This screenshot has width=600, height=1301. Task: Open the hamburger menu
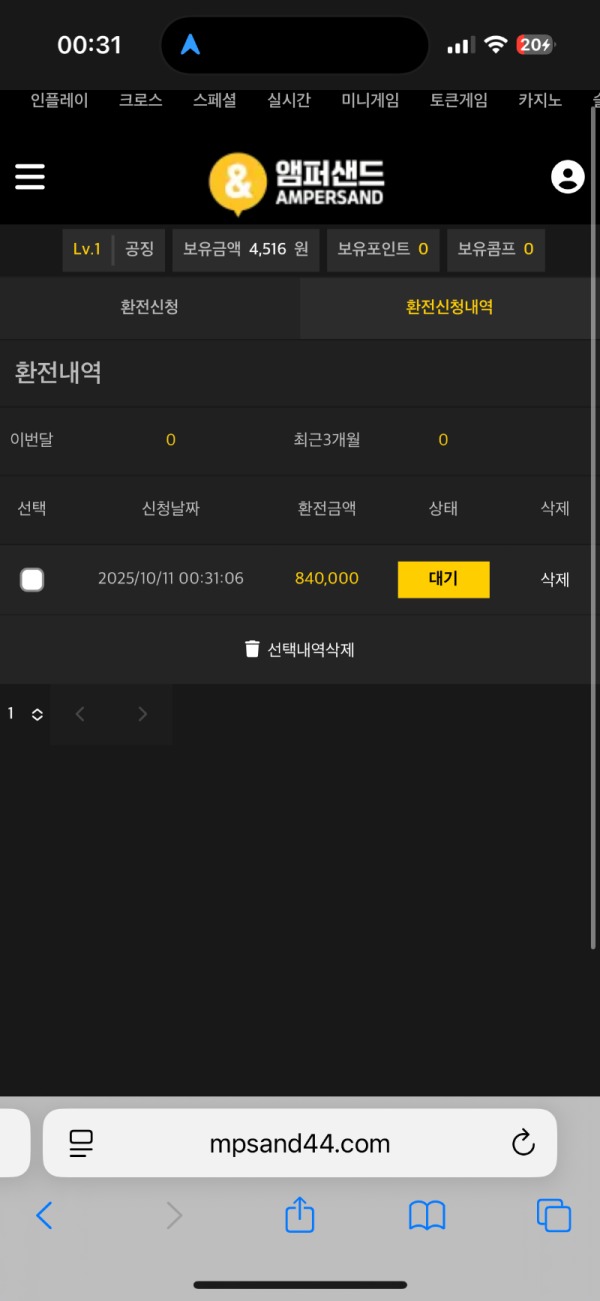[30, 177]
